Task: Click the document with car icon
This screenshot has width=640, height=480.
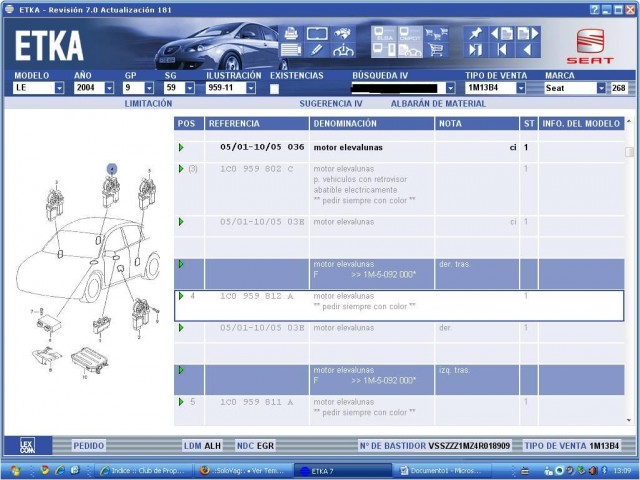Action: pyautogui.click(x=409, y=50)
